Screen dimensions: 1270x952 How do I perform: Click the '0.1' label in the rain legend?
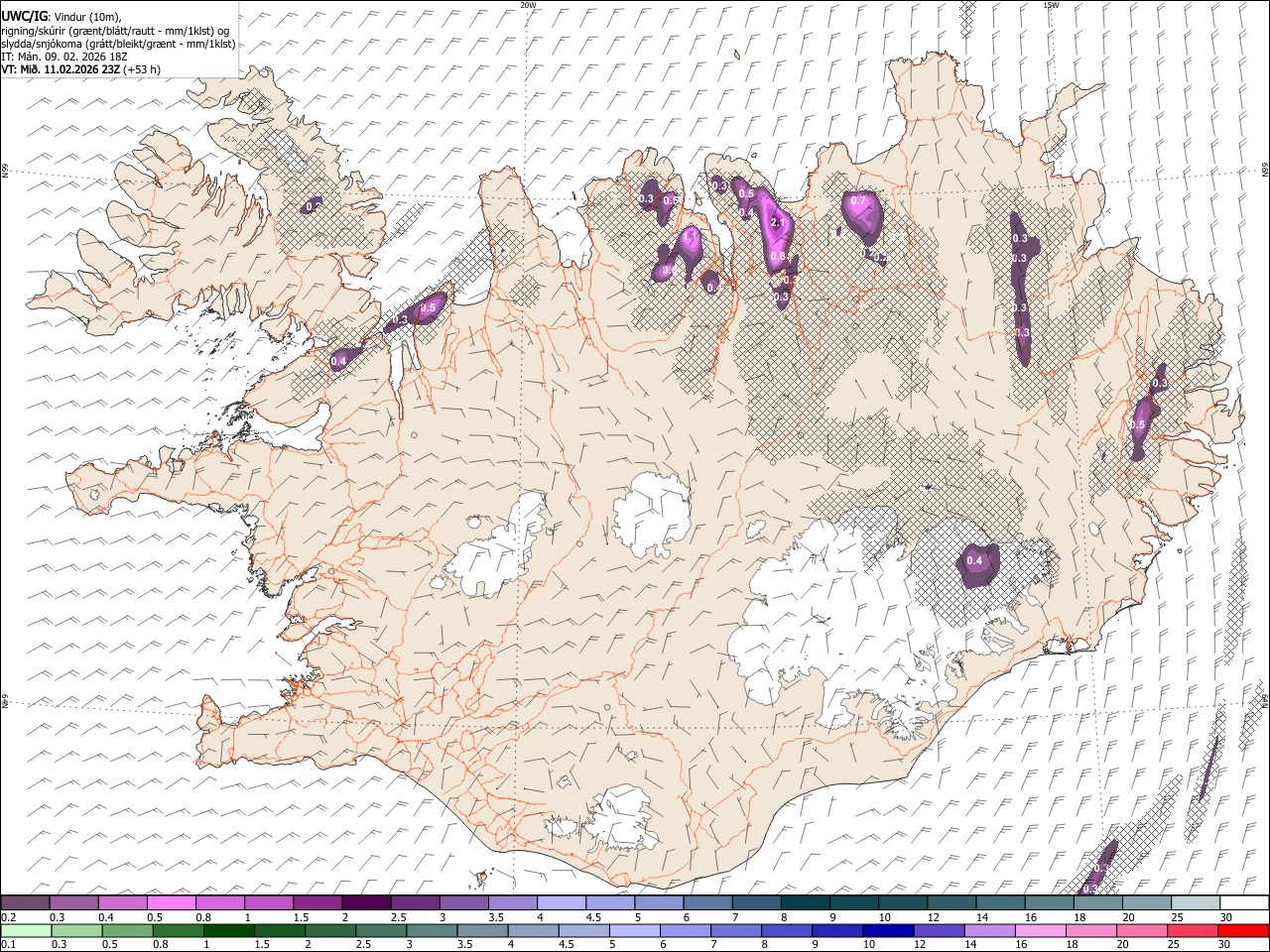[7, 944]
